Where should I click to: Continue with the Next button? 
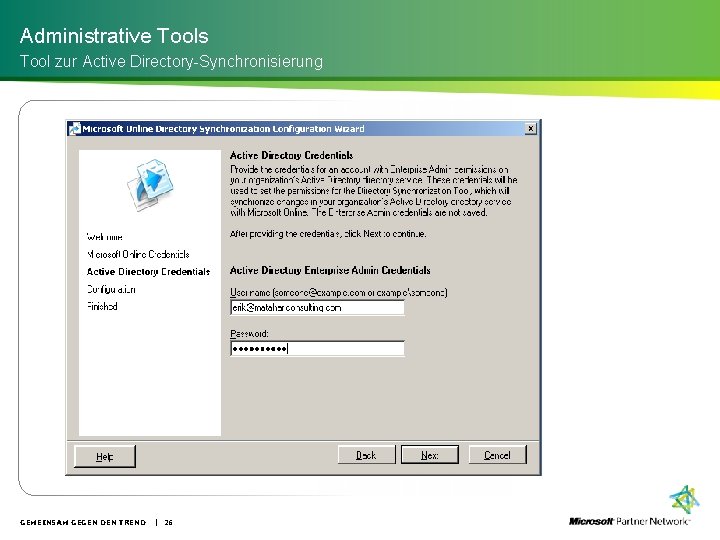pos(429,455)
